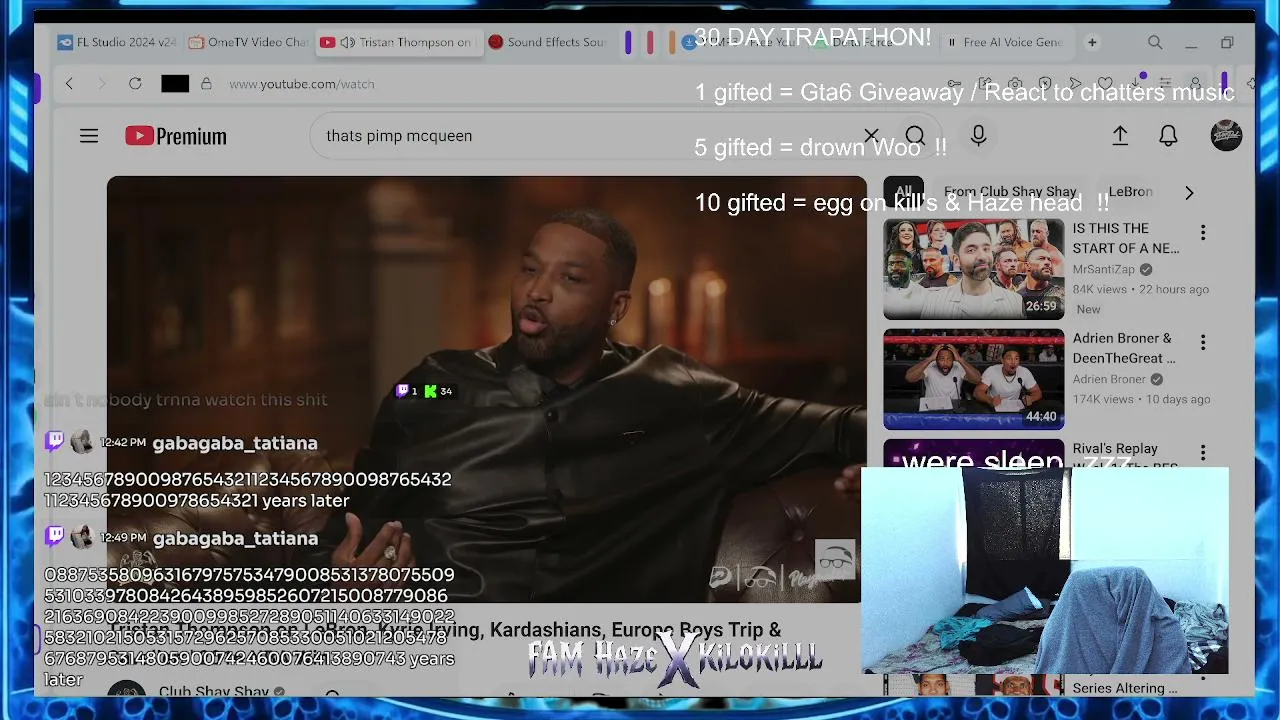Open YouTube notifications bell
Viewport: 1280px width, 720px height.
(x=1168, y=136)
